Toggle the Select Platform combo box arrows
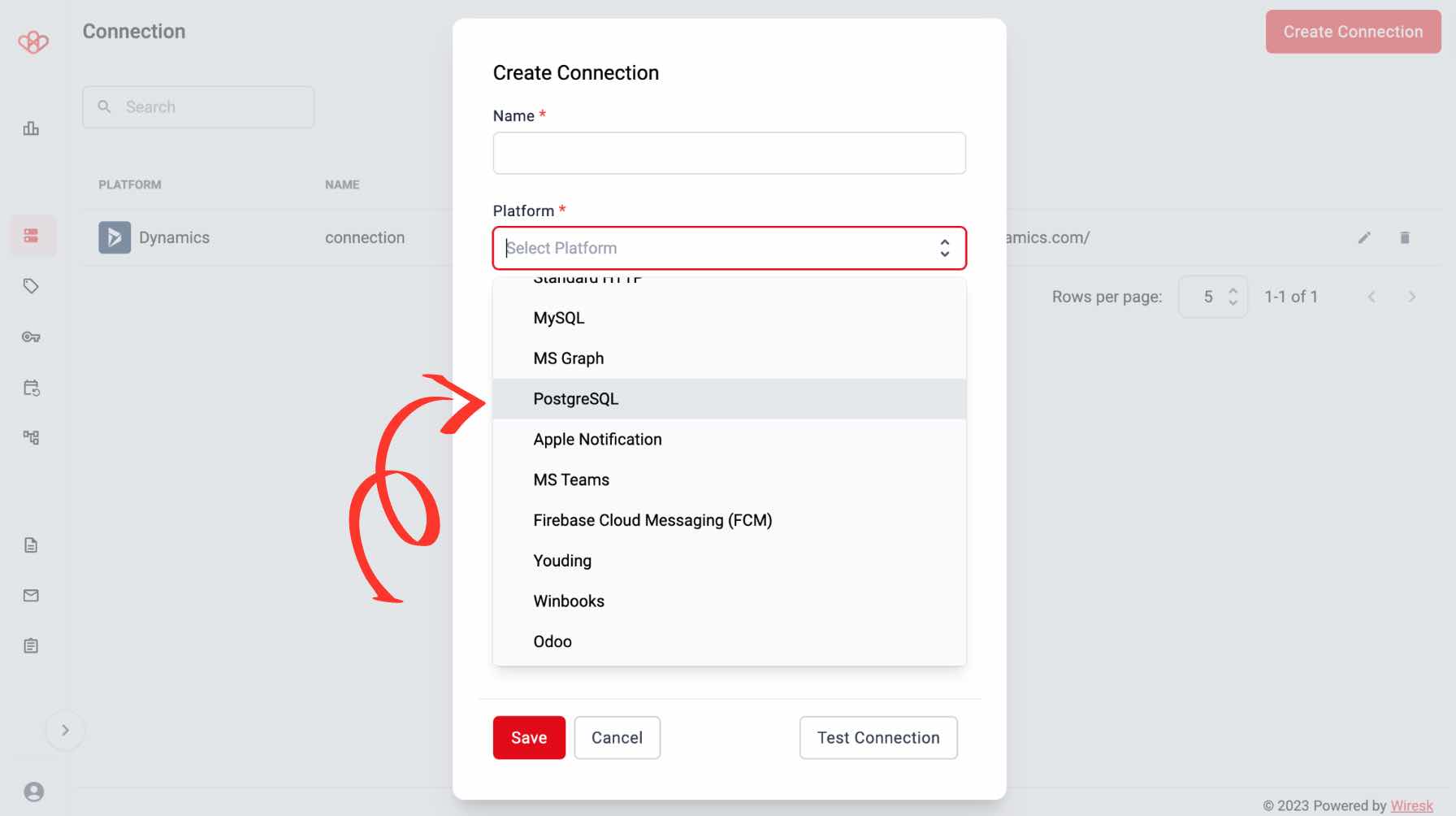1456x816 pixels. point(944,248)
